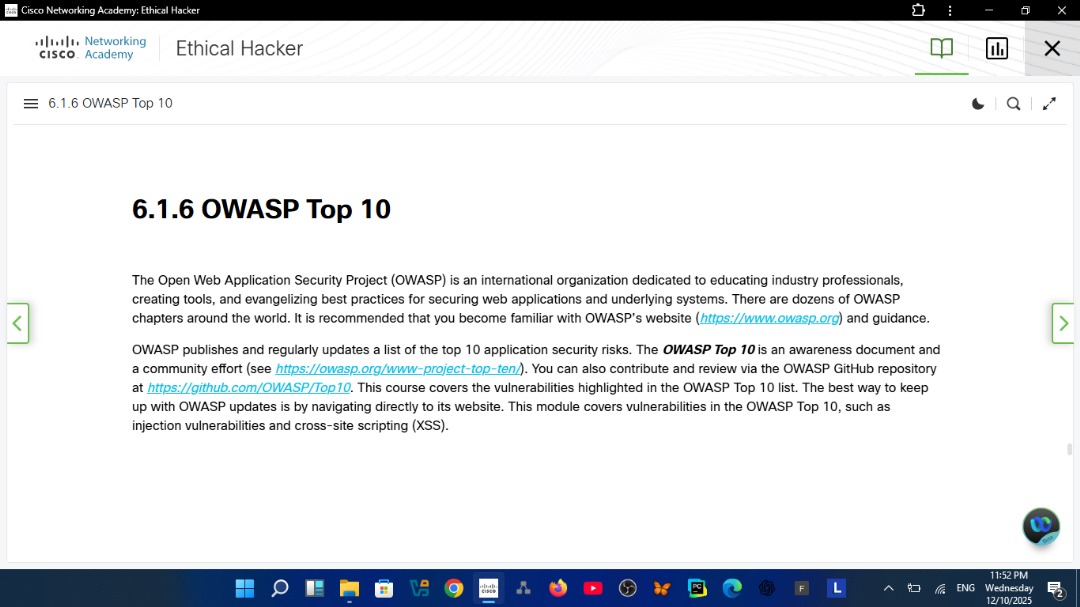Open the github.com/OWASP/Top10 link
This screenshot has height=607, width=1080.
[x=249, y=388]
